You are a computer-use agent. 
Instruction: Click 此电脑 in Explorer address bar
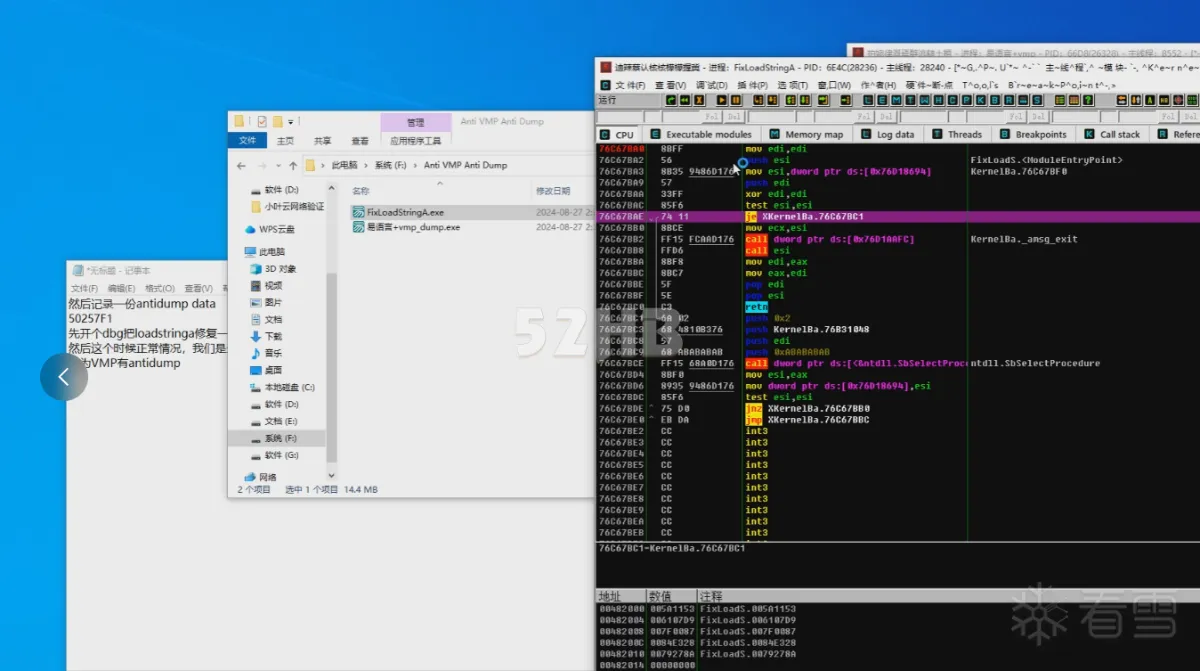(x=345, y=165)
